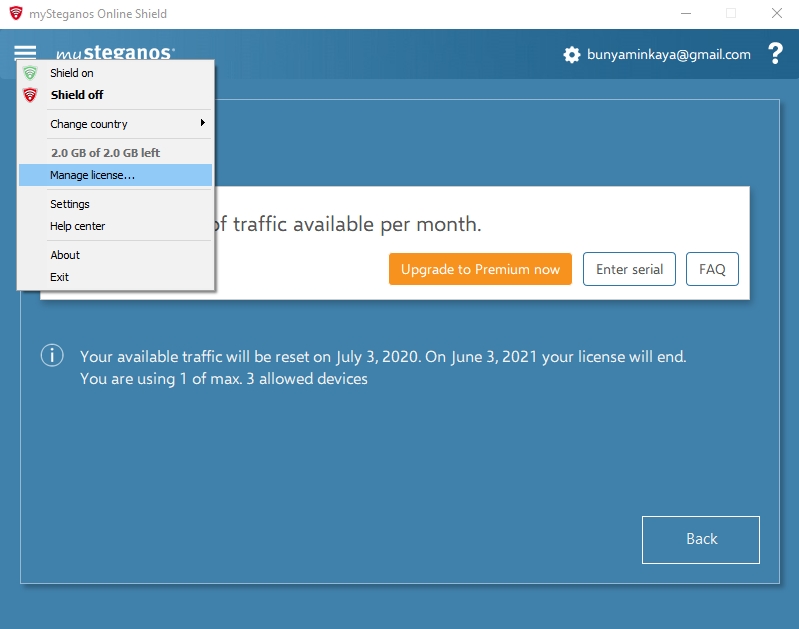Click the traffic available per month text

(348, 224)
